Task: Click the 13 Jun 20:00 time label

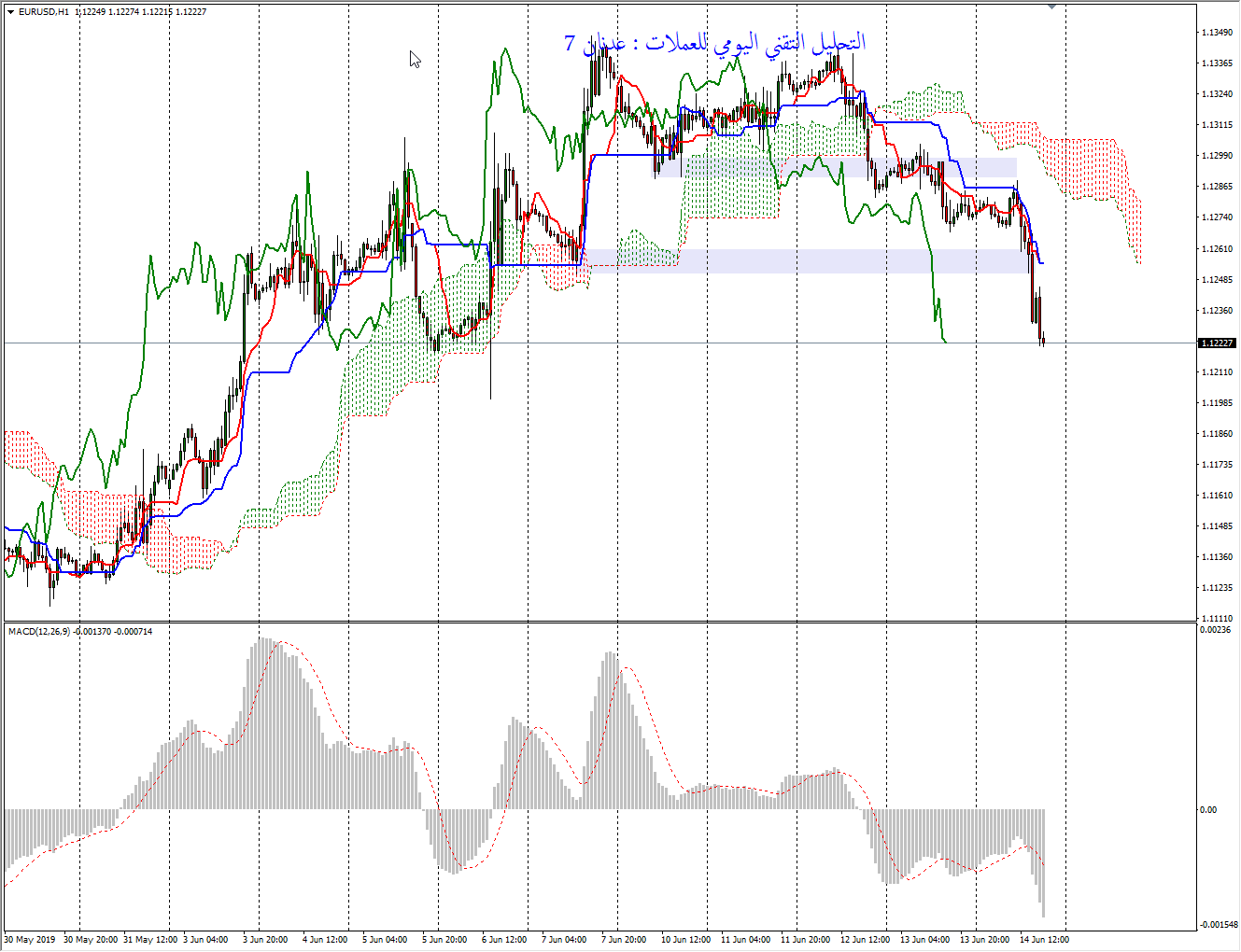Action: pos(984,940)
